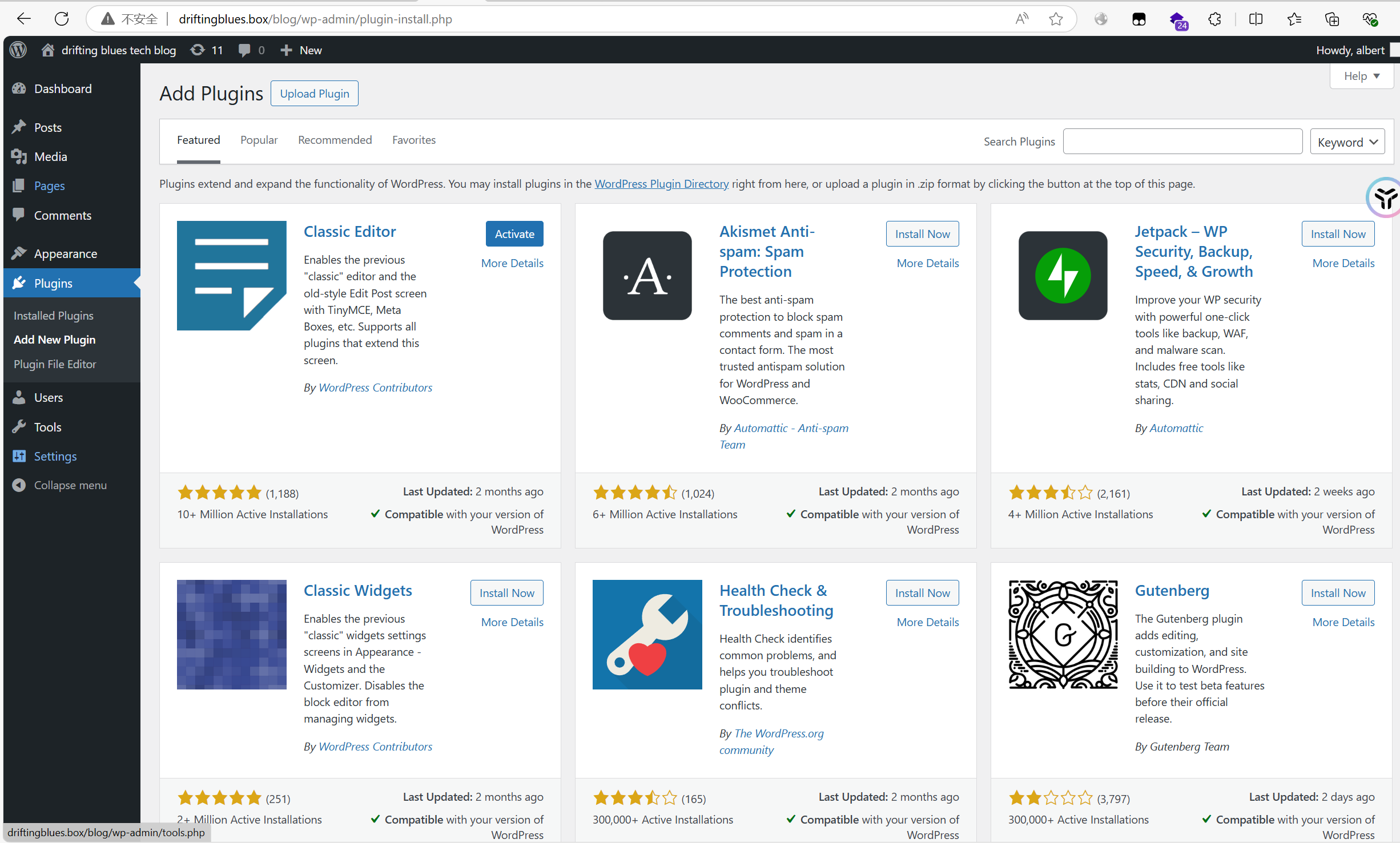
Task: Reload the page with the refresh icon
Action: coord(61,19)
